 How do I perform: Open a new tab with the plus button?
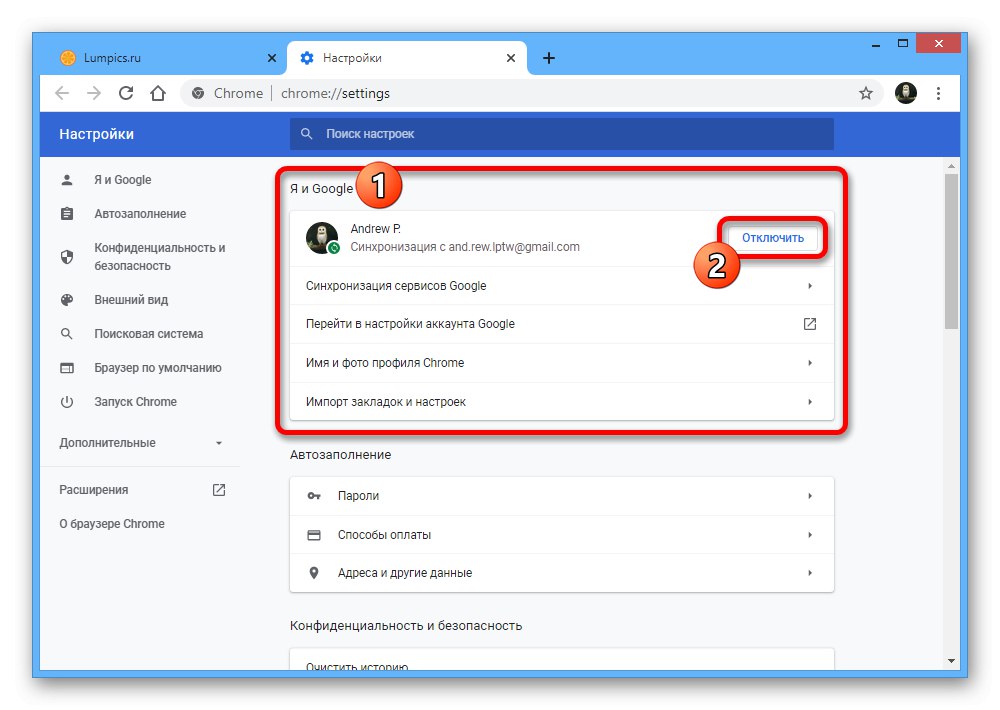[548, 58]
